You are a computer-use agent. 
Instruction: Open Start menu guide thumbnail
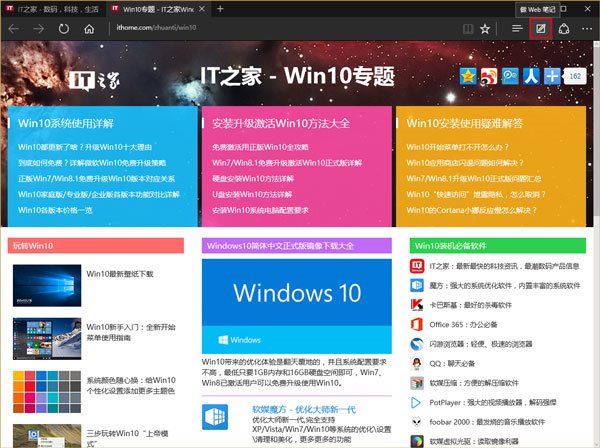tap(47, 339)
